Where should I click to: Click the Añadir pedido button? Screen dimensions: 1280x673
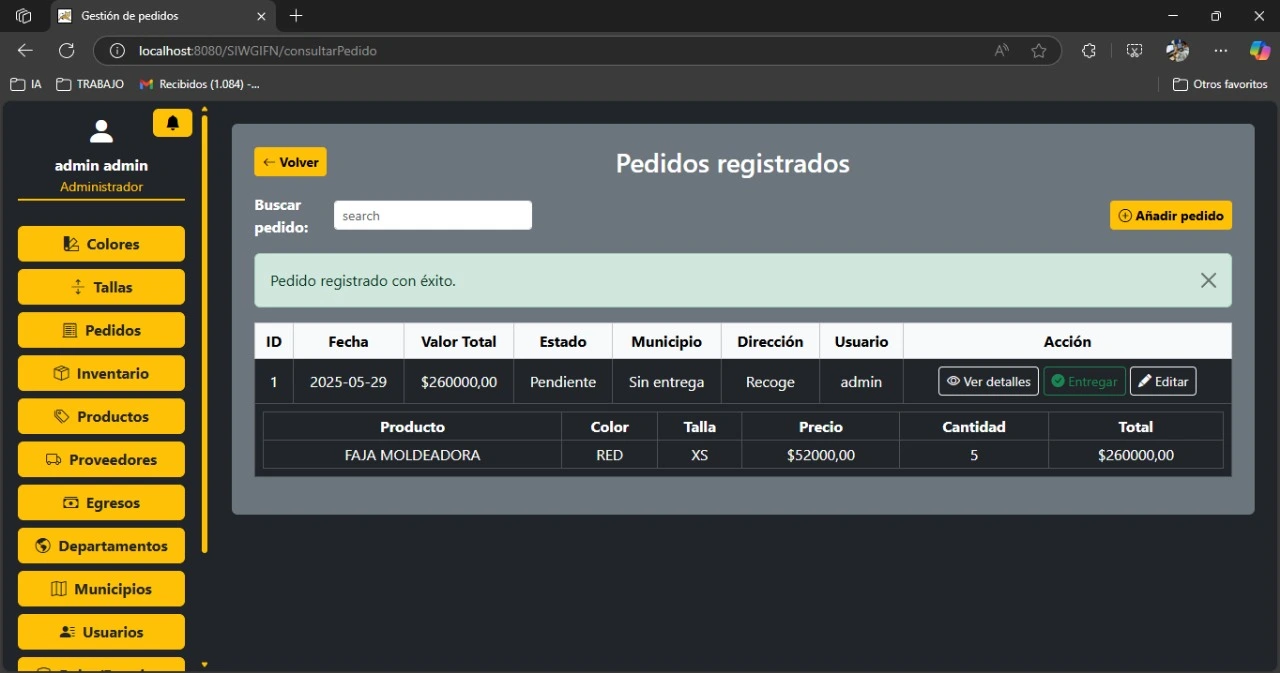pos(1170,215)
